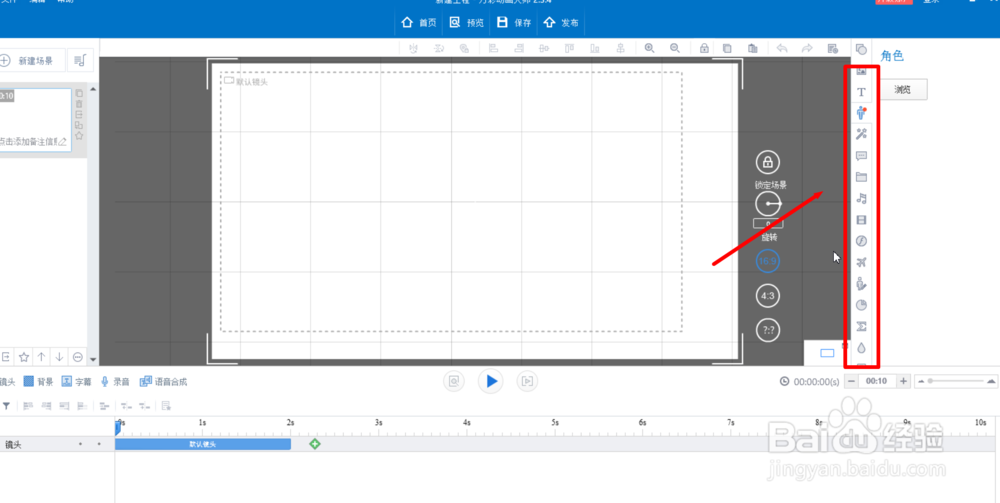Play the animation timeline
Viewport: 1000px width, 503px height.
(x=490, y=381)
